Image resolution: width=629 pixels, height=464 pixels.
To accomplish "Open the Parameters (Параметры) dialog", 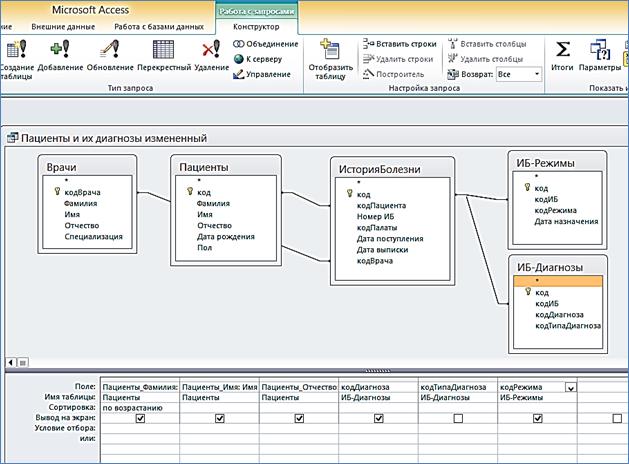I will point(600,55).
